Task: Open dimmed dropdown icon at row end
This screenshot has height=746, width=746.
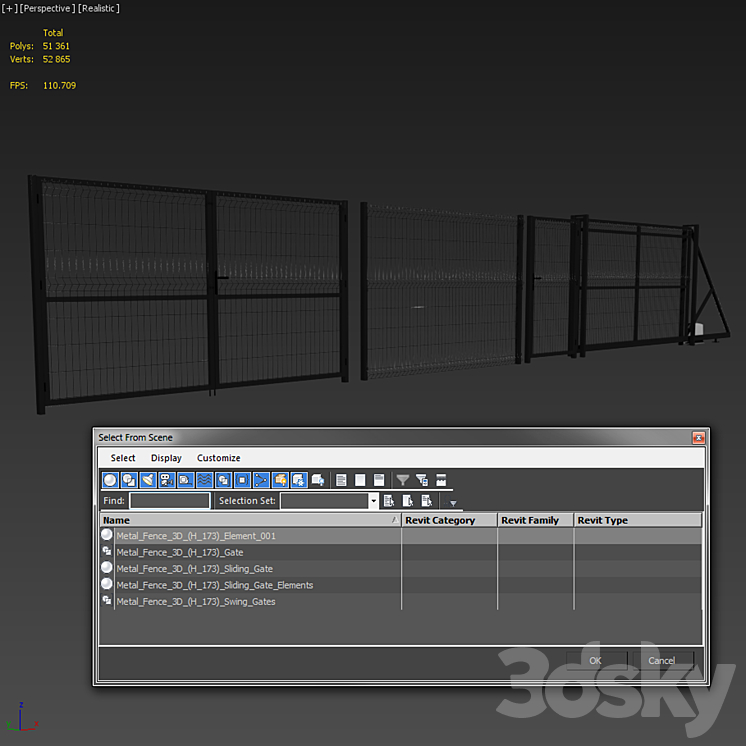Action: coord(451,501)
